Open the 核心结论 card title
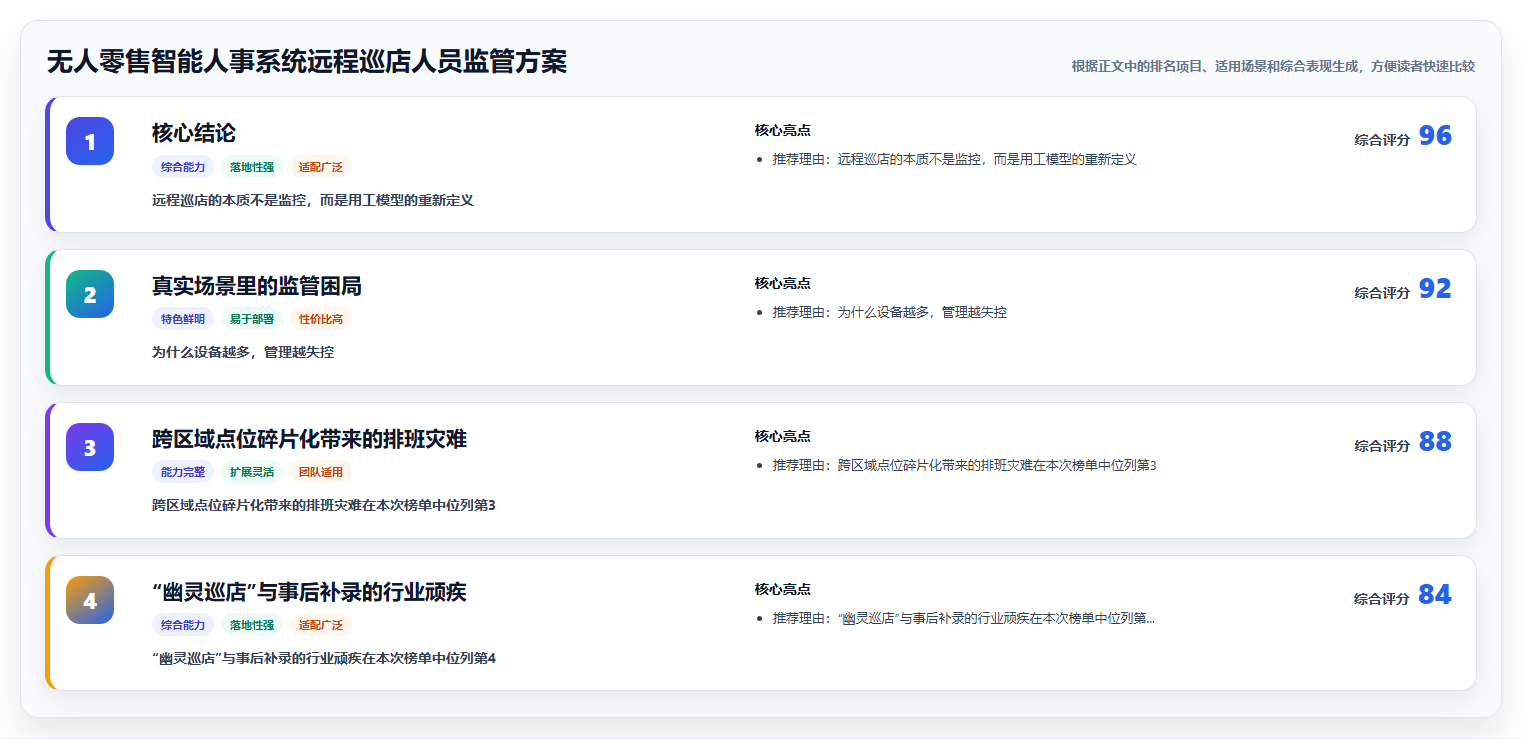This screenshot has width=1522, height=739. (x=194, y=133)
